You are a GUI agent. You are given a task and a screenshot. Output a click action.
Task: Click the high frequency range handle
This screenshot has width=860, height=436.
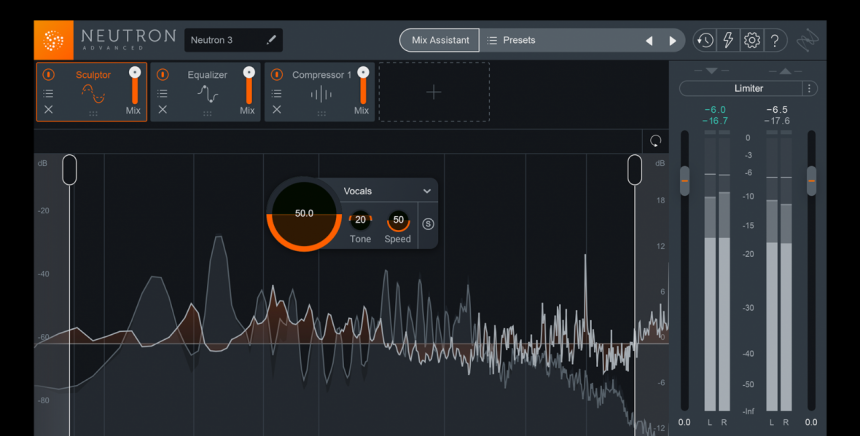[x=635, y=169]
